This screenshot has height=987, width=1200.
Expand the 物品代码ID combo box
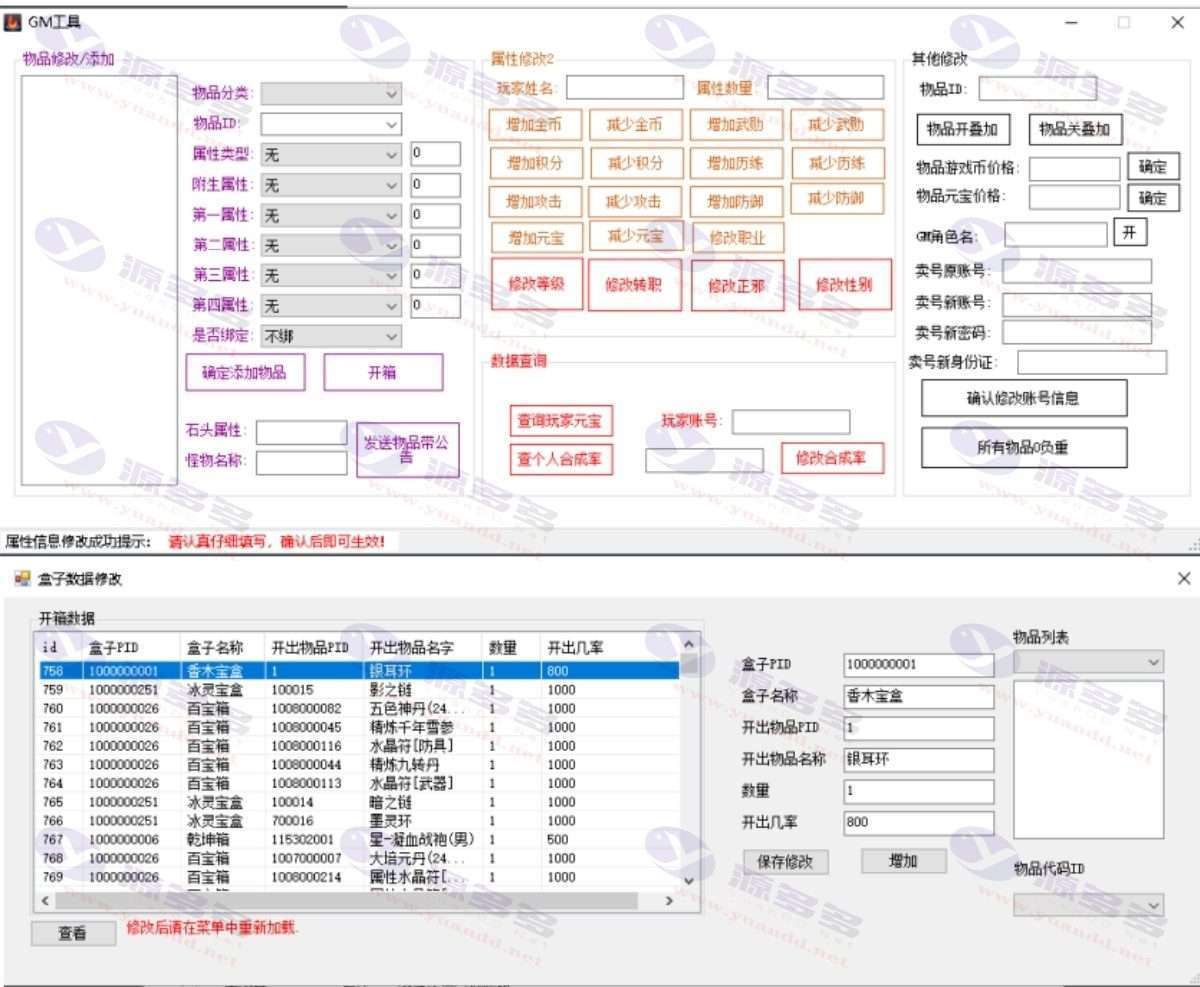(x=1089, y=905)
